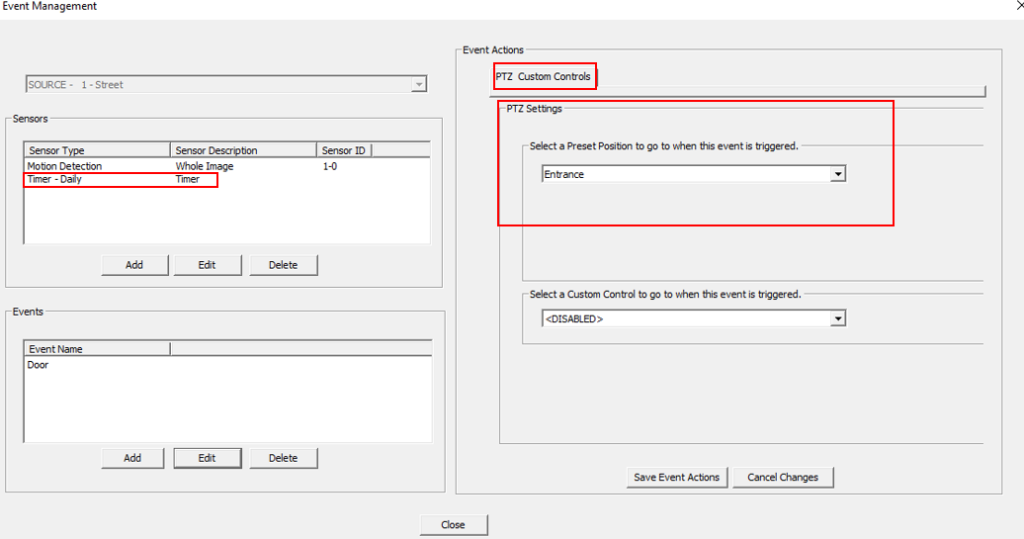Open the SOURCE 1 - Street dropdown
Image resolution: width=1024 pixels, height=539 pixels.
click(x=419, y=84)
